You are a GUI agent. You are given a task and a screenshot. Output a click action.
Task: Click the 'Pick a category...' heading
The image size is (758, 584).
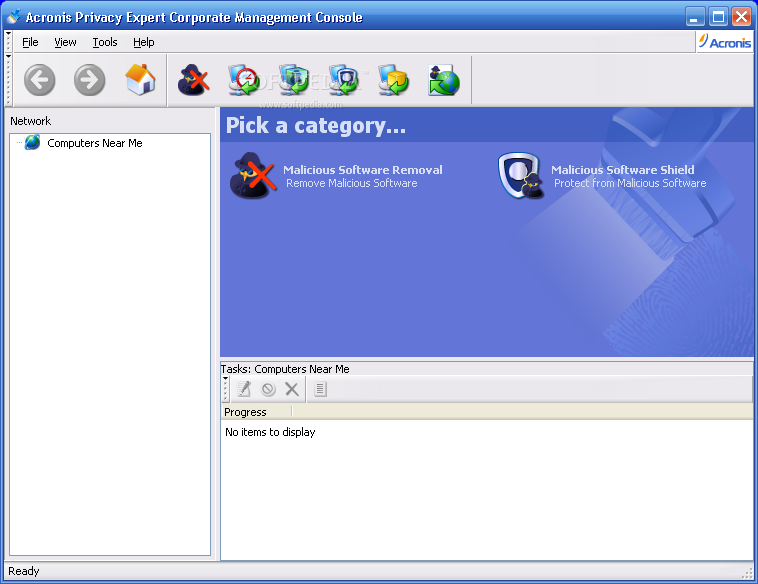(316, 126)
